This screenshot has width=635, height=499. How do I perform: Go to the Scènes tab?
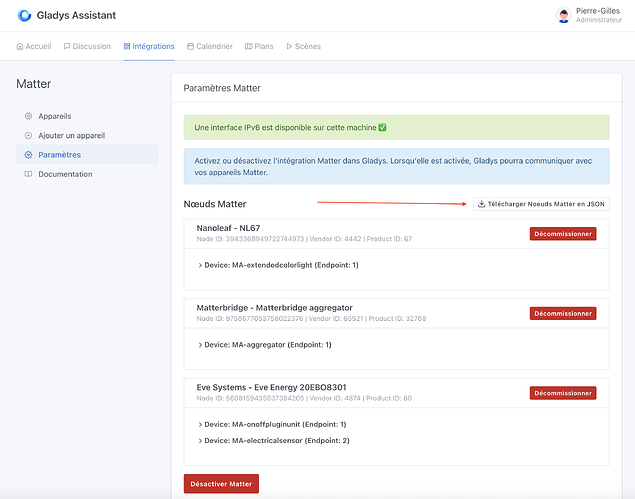point(303,46)
